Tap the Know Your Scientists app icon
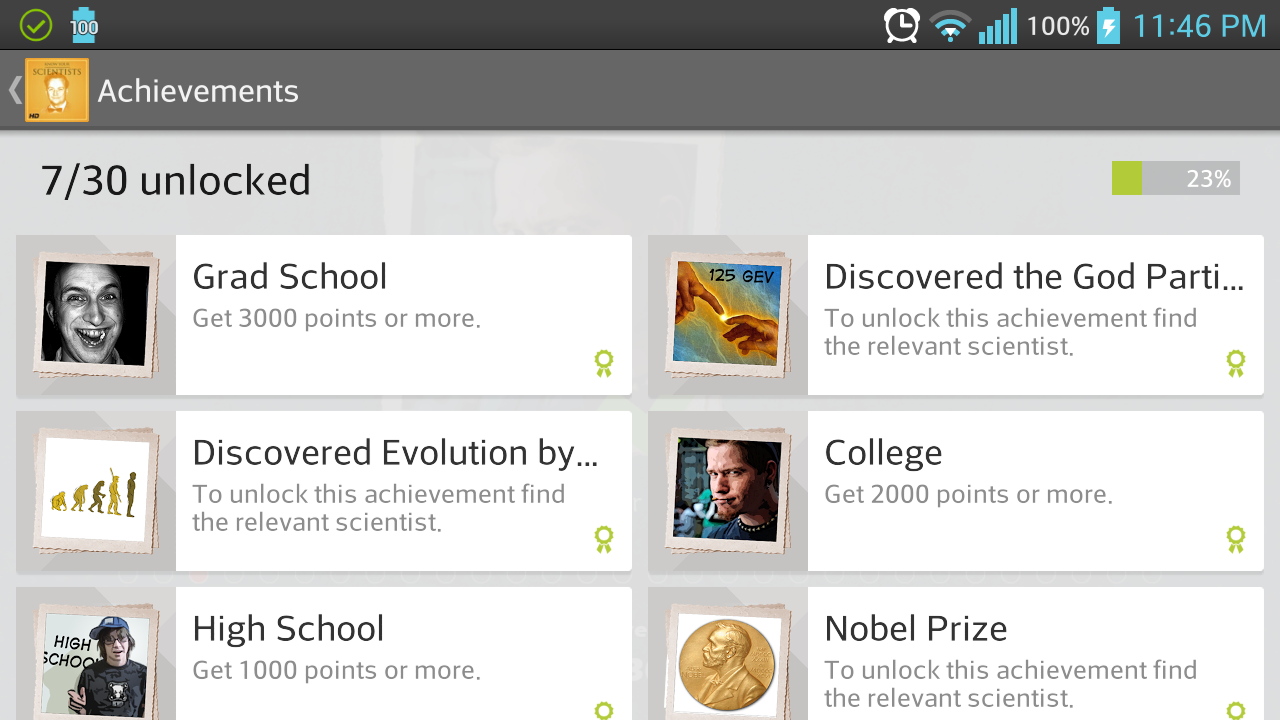 [57, 90]
